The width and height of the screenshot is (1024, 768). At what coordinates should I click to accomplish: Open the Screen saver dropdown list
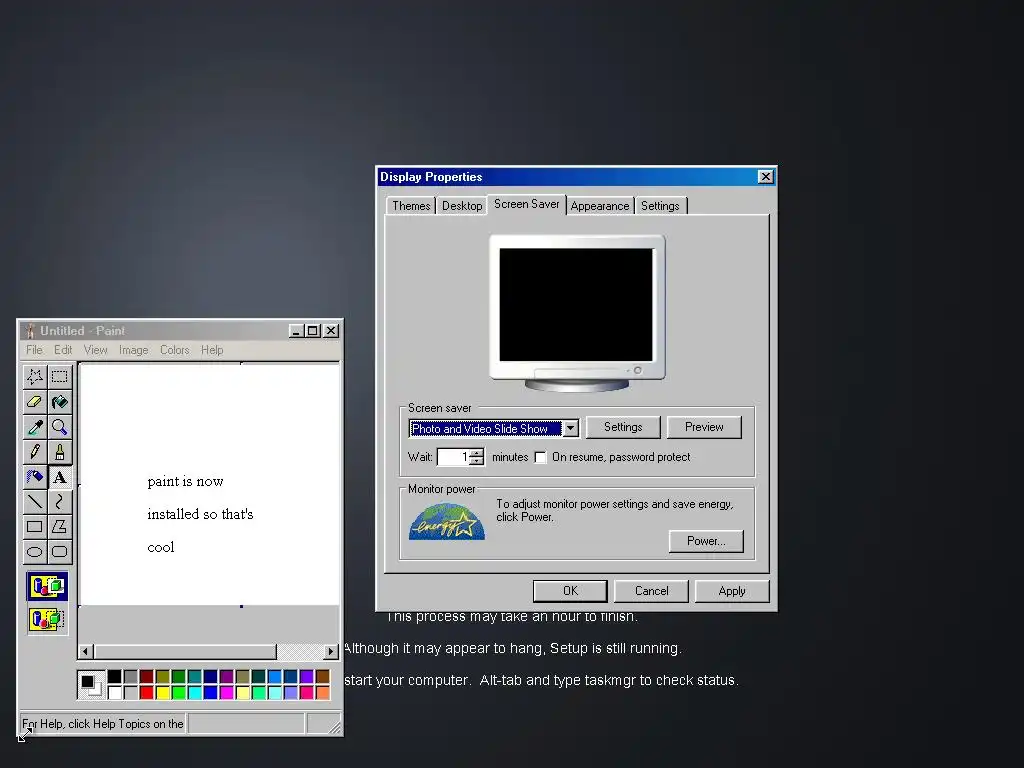pyautogui.click(x=570, y=428)
